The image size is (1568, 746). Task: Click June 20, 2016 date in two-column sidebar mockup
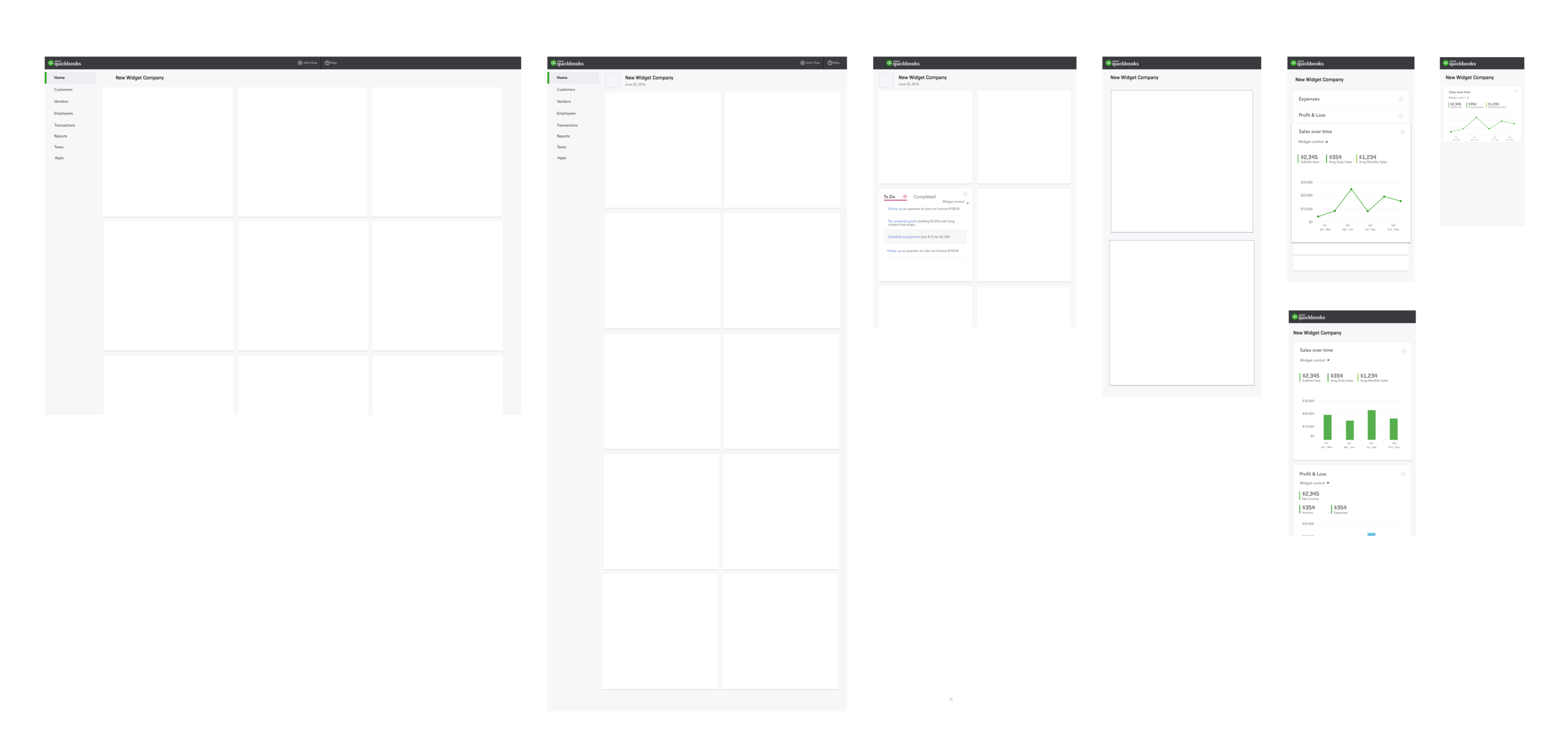[635, 84]
